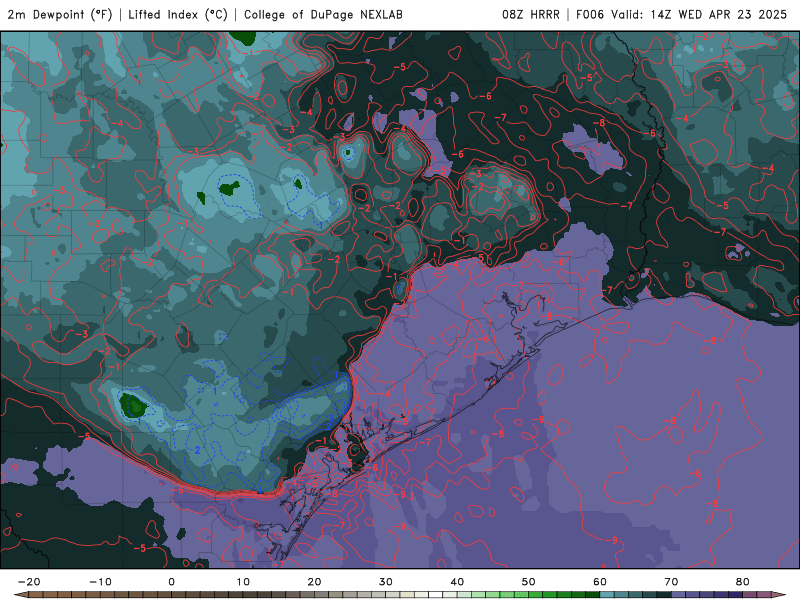Click the -20 tick label on colorbar
800x600 pixels.
click(x=29, y=582)
